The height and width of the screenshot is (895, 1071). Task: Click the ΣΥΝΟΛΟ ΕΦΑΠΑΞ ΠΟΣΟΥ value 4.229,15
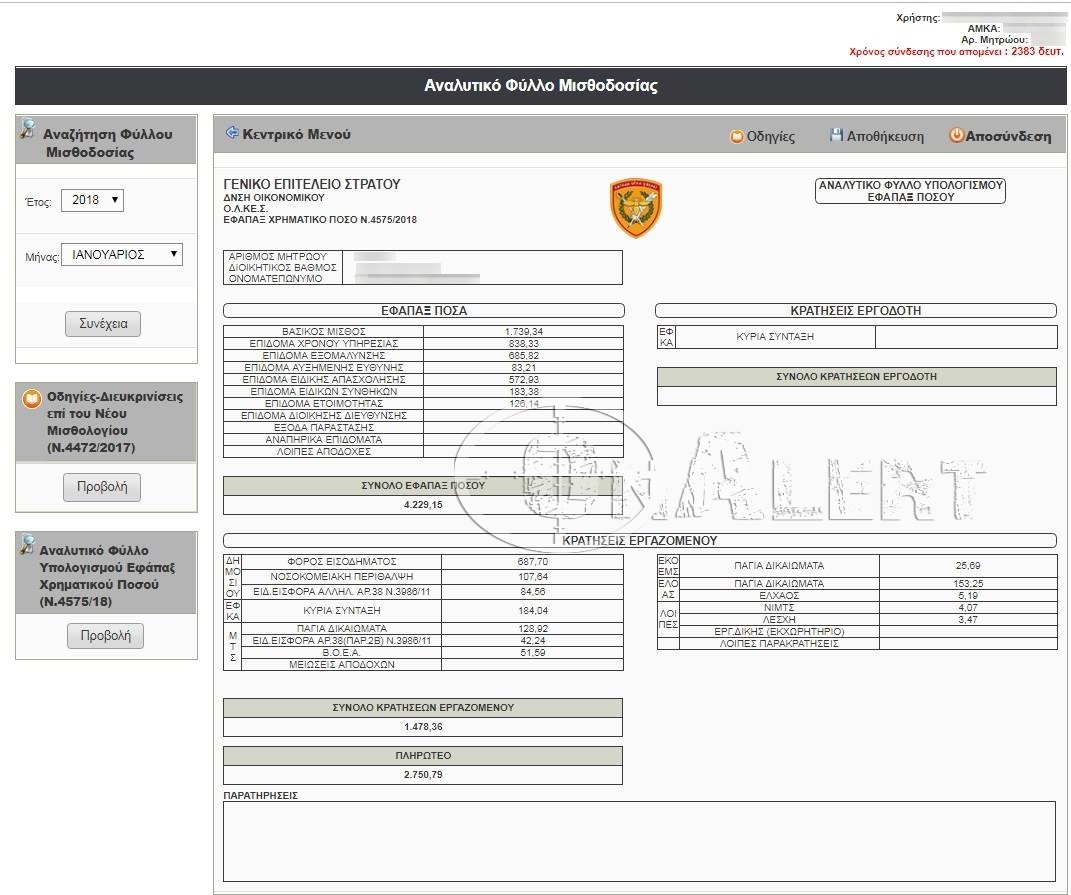[x=422, y=505]
